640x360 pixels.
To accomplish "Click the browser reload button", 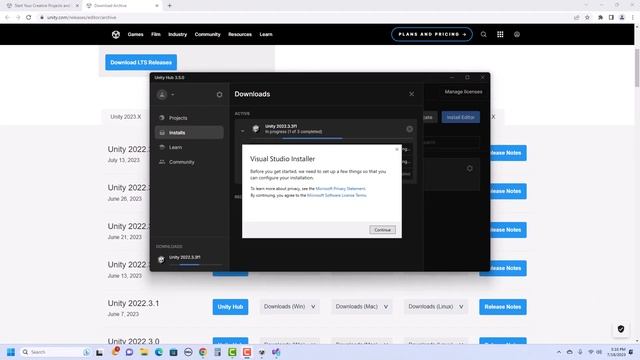I will point(29,18).
